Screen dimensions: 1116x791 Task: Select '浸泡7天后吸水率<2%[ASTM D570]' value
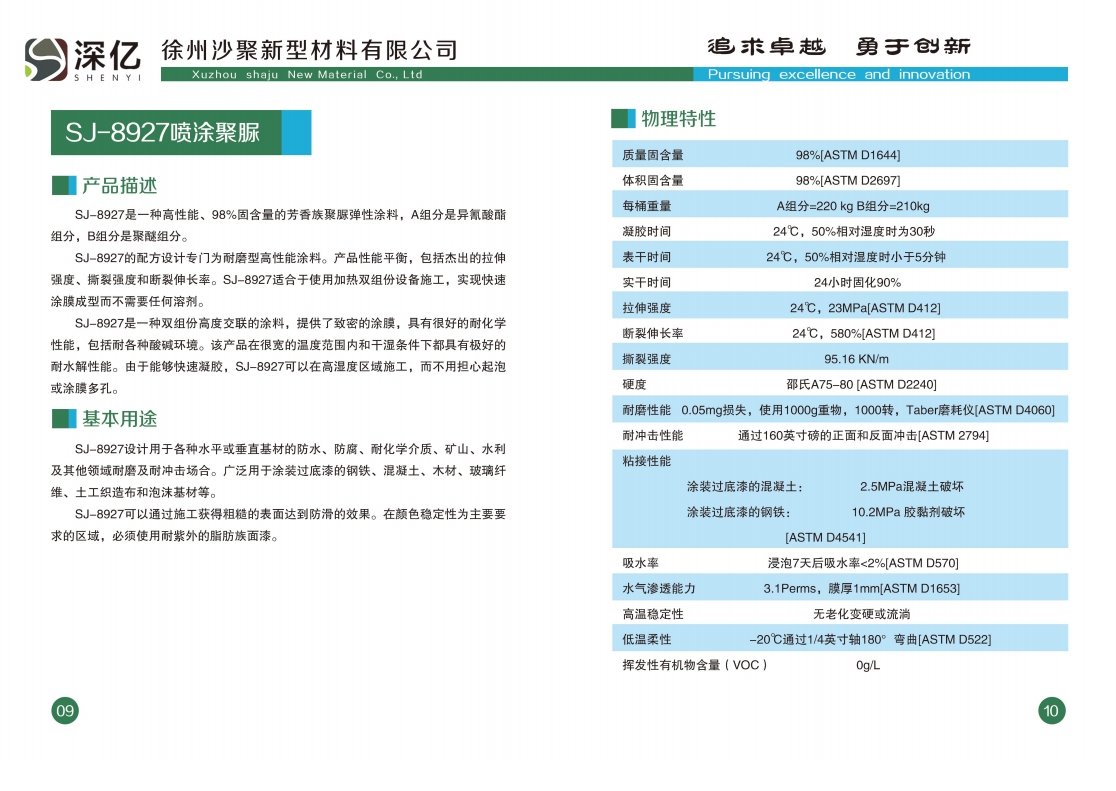[x=863, y=563]
